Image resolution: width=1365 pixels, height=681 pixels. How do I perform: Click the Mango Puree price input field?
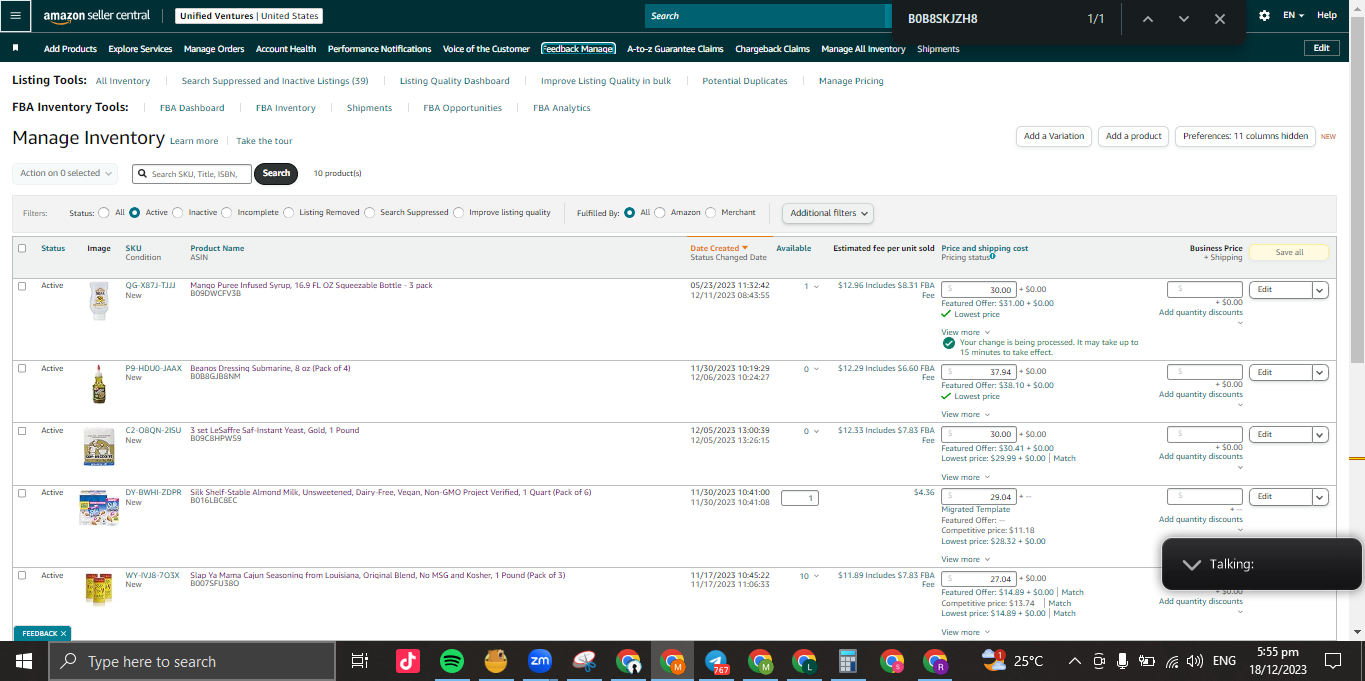click(979, 289)
